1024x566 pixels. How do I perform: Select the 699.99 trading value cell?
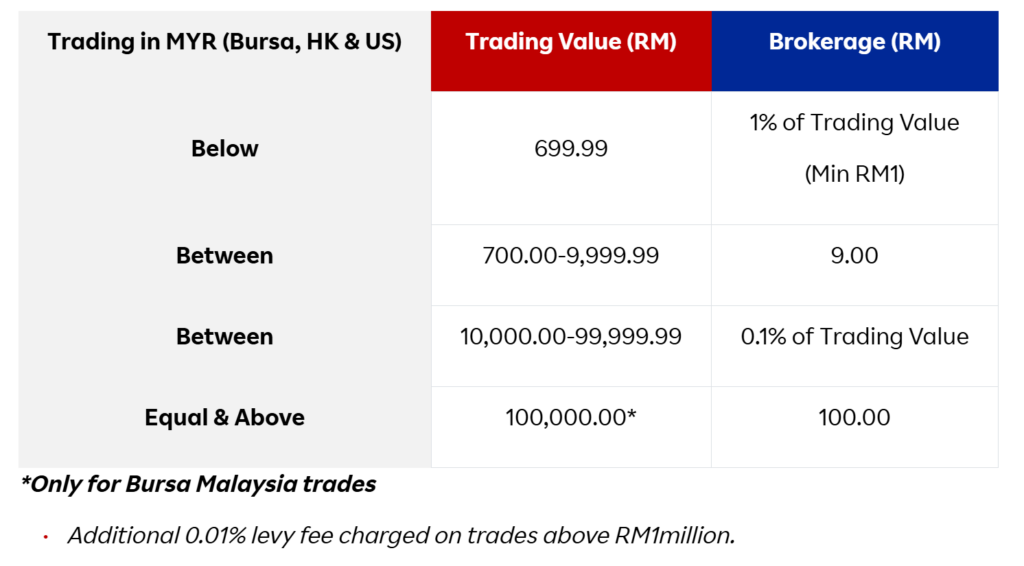(570, 148)
